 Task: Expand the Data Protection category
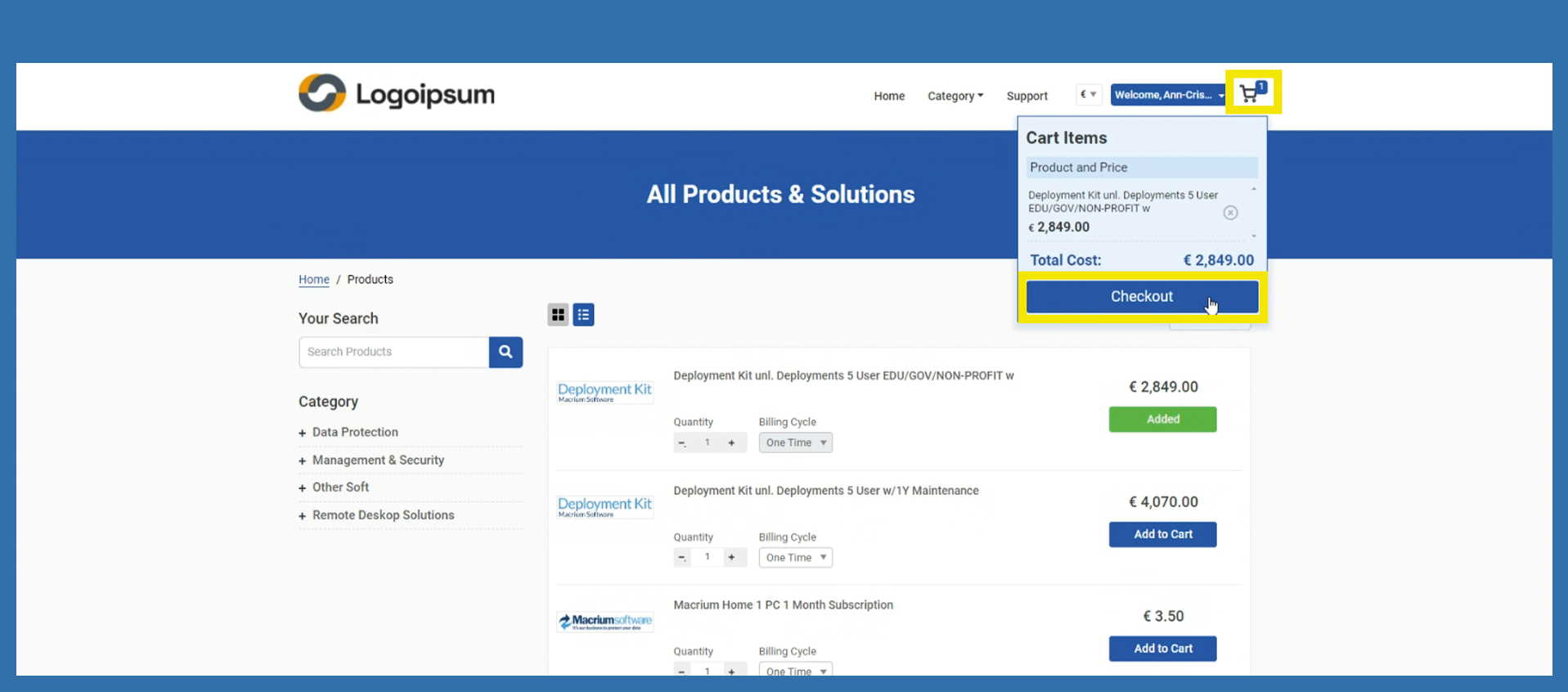pos(354,432)
